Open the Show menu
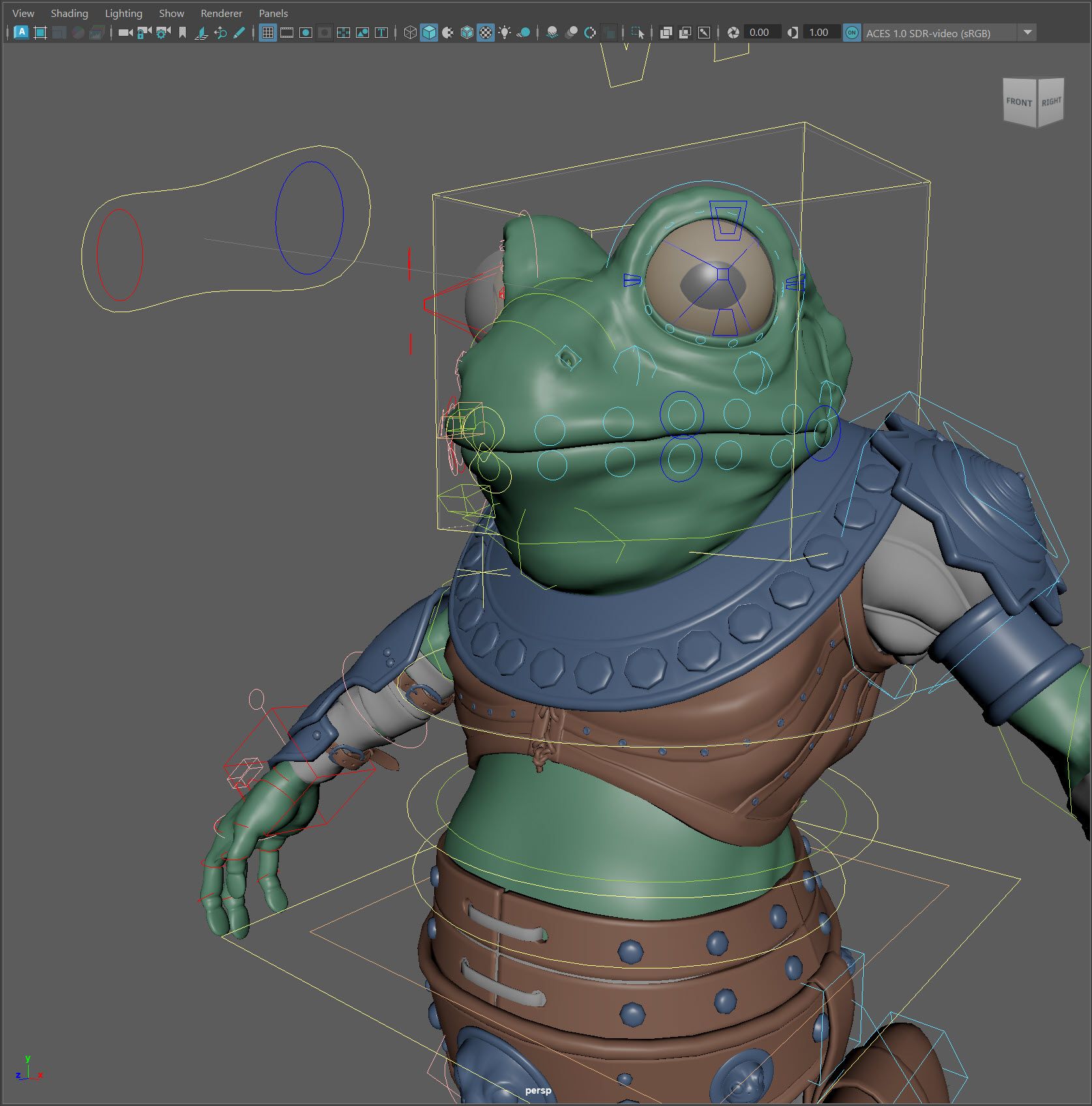This screenshot has width=1092, height=1106. 171,13
